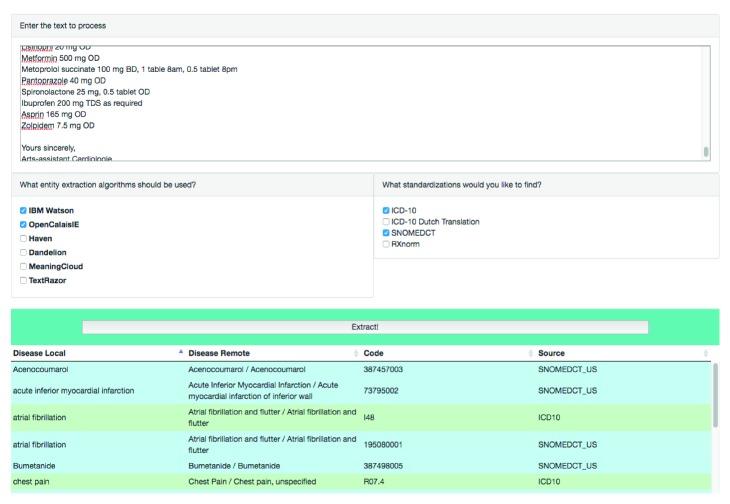
Task: Select the Bumetanide table row
Action: [x=360, y=466]
